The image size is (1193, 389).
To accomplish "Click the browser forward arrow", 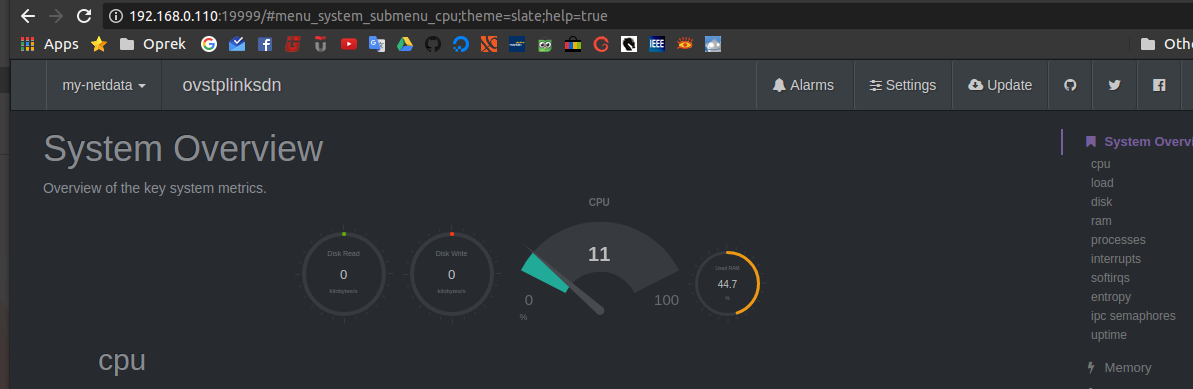I will pos(56,16).
